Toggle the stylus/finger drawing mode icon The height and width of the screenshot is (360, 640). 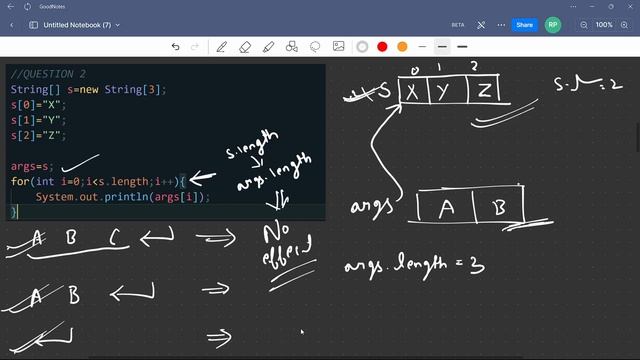pos(481,25)
